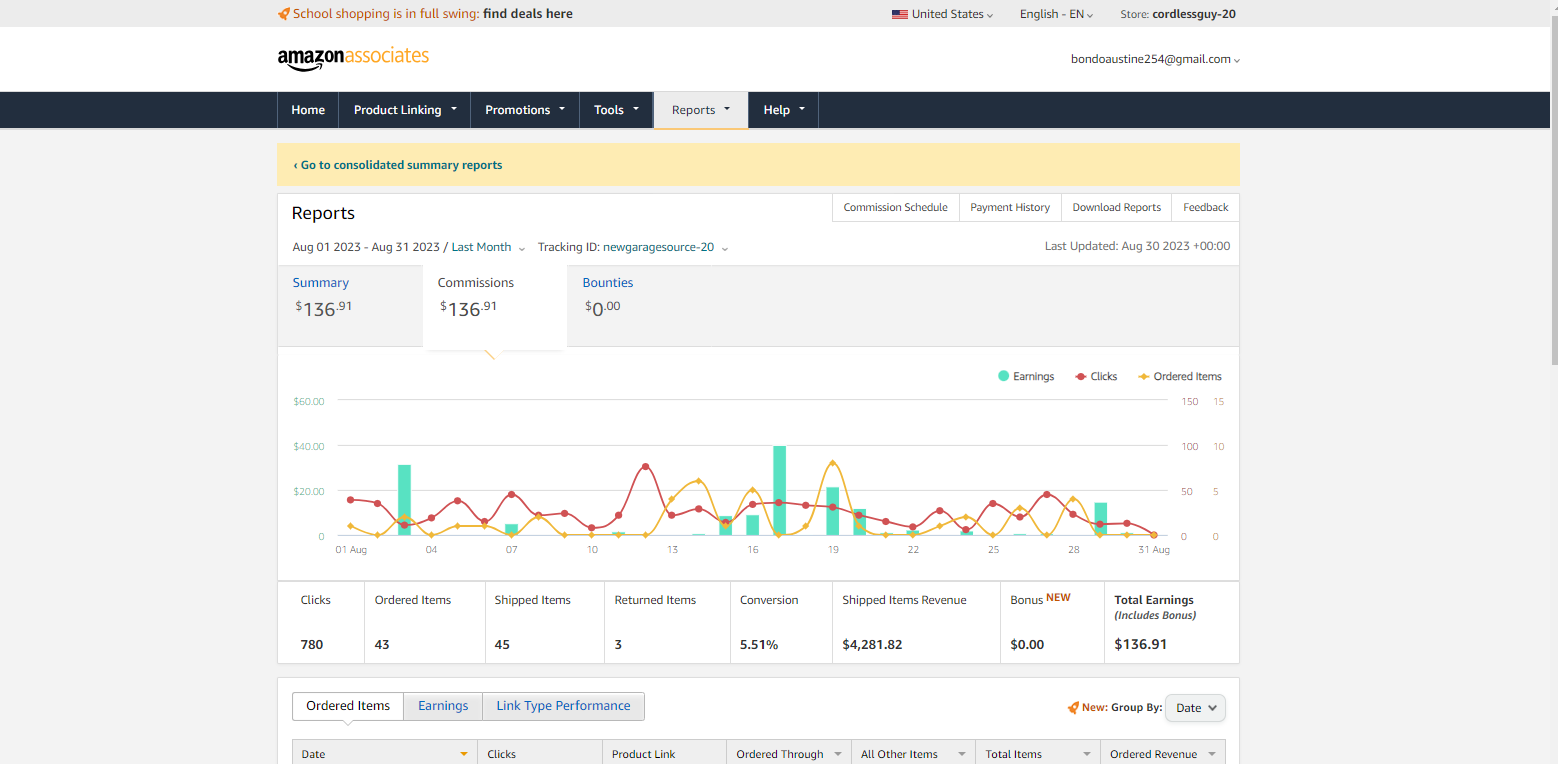Sort by the Date column header arrow
The image size is (1558, 764).
(464, 754)
